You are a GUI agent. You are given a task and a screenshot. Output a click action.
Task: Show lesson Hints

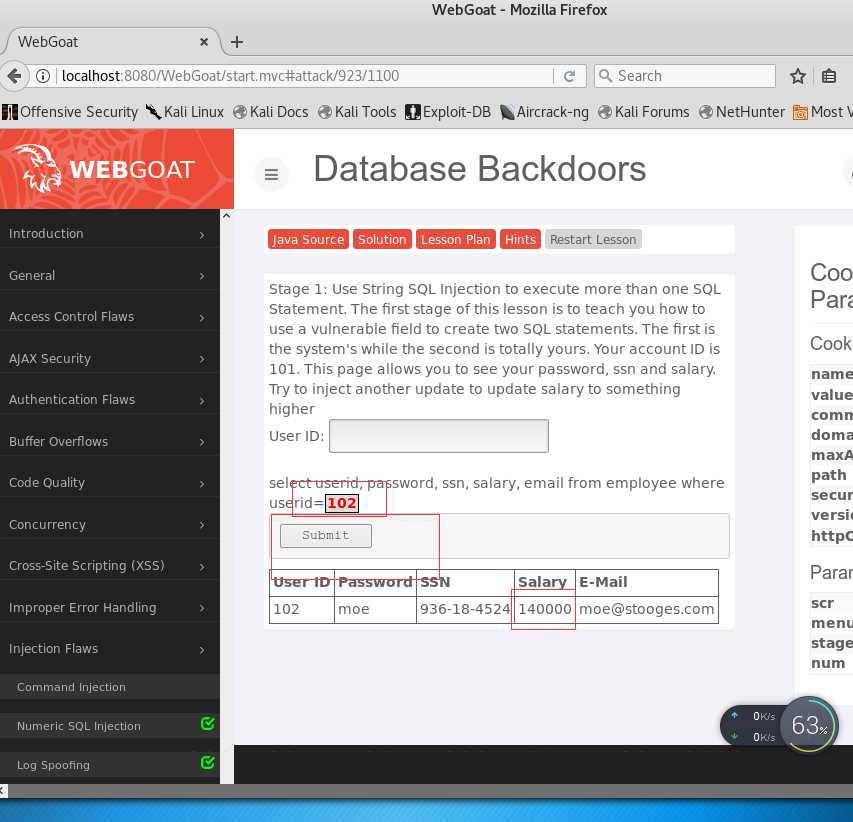tap(520, 239)
